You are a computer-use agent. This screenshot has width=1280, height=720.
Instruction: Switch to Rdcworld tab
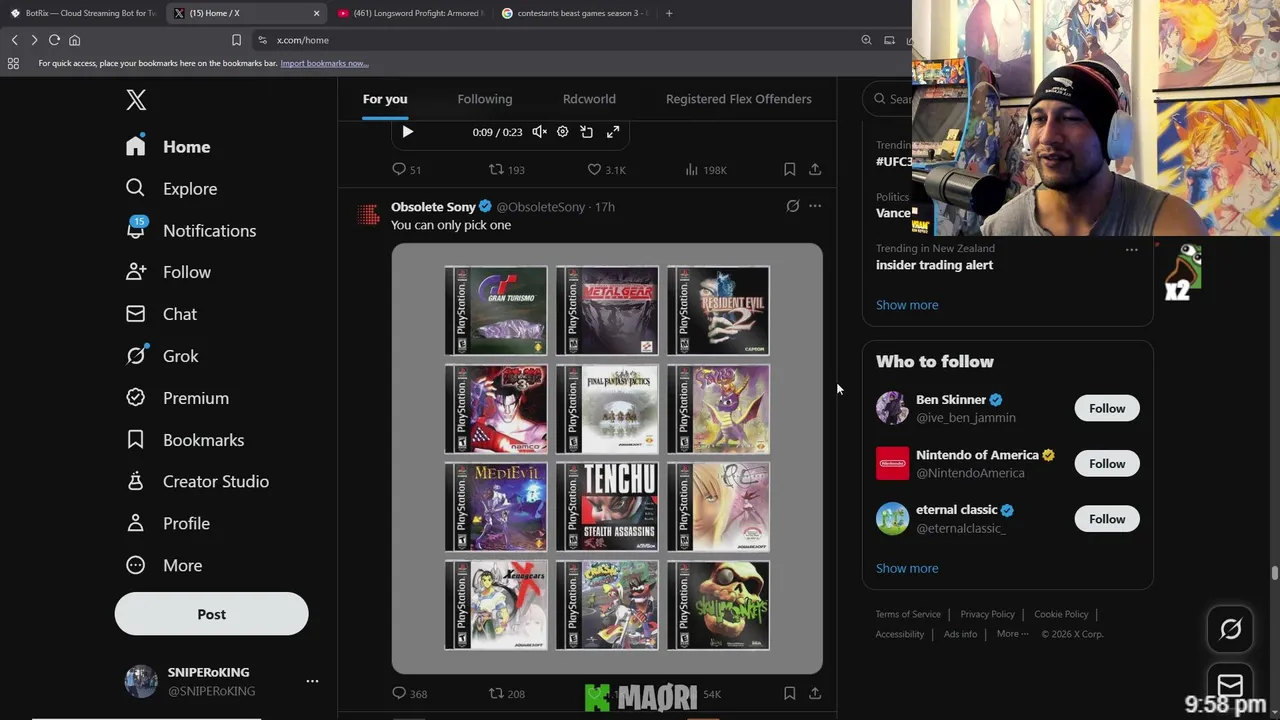[589, 99]
